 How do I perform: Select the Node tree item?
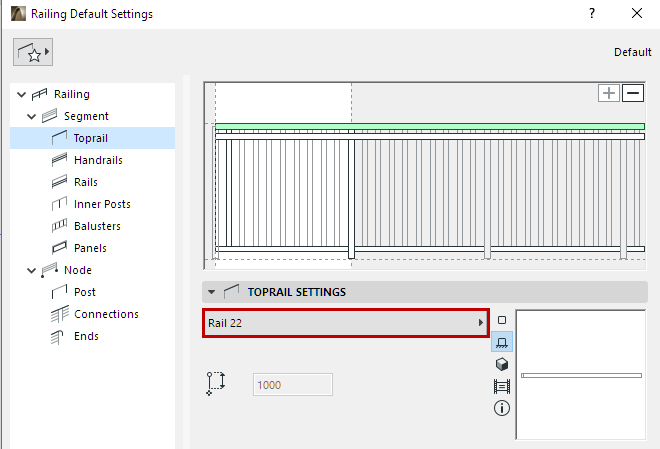pyautogui.click(x=78, y=270)
